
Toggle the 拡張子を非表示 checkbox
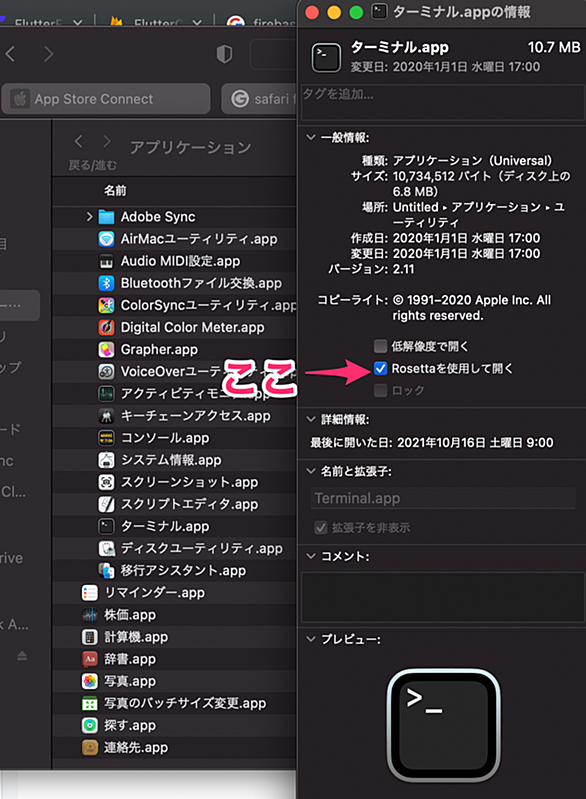coord(321,527)
